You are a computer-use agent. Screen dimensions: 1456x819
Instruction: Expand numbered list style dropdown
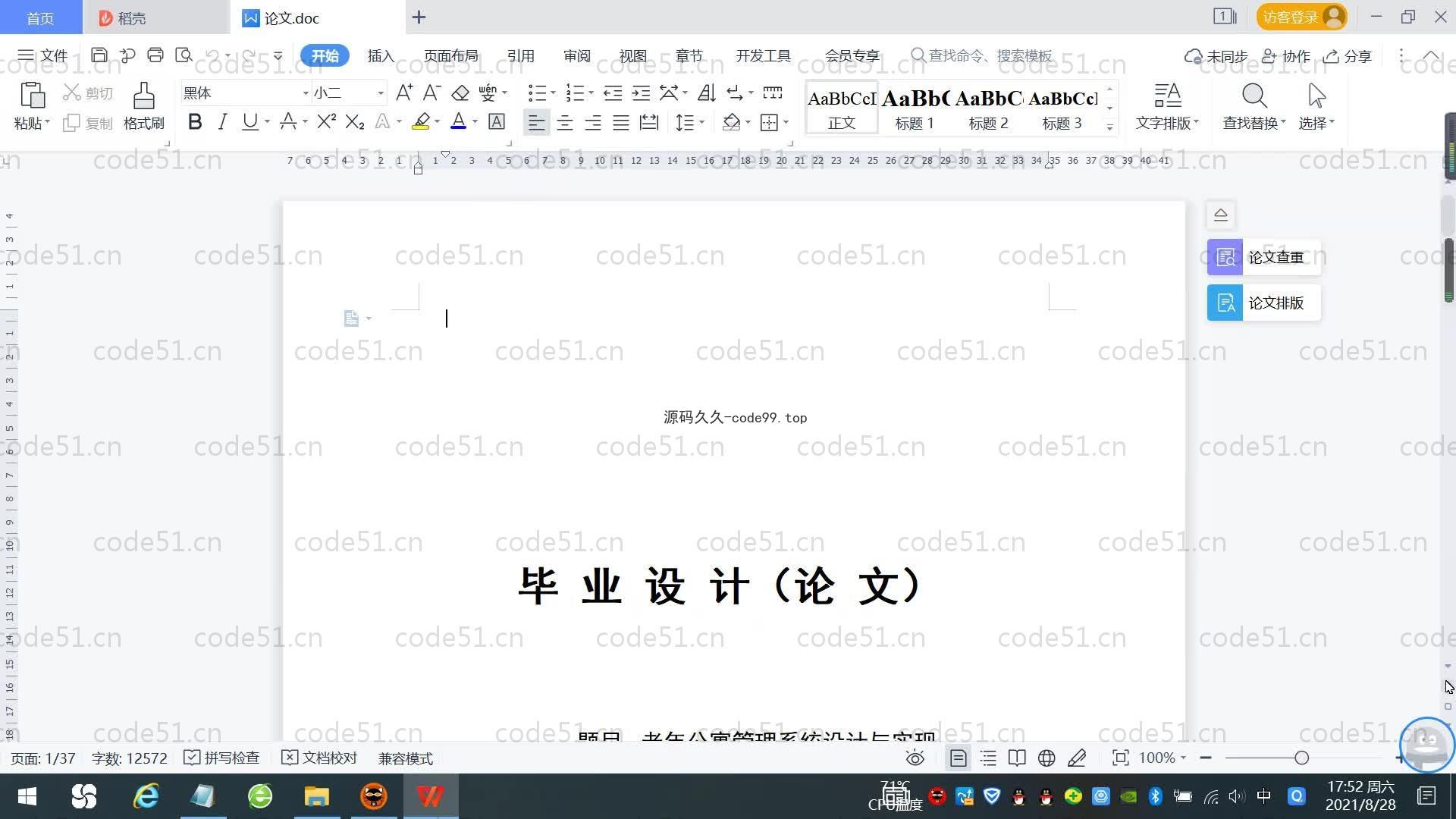point(591,93)
